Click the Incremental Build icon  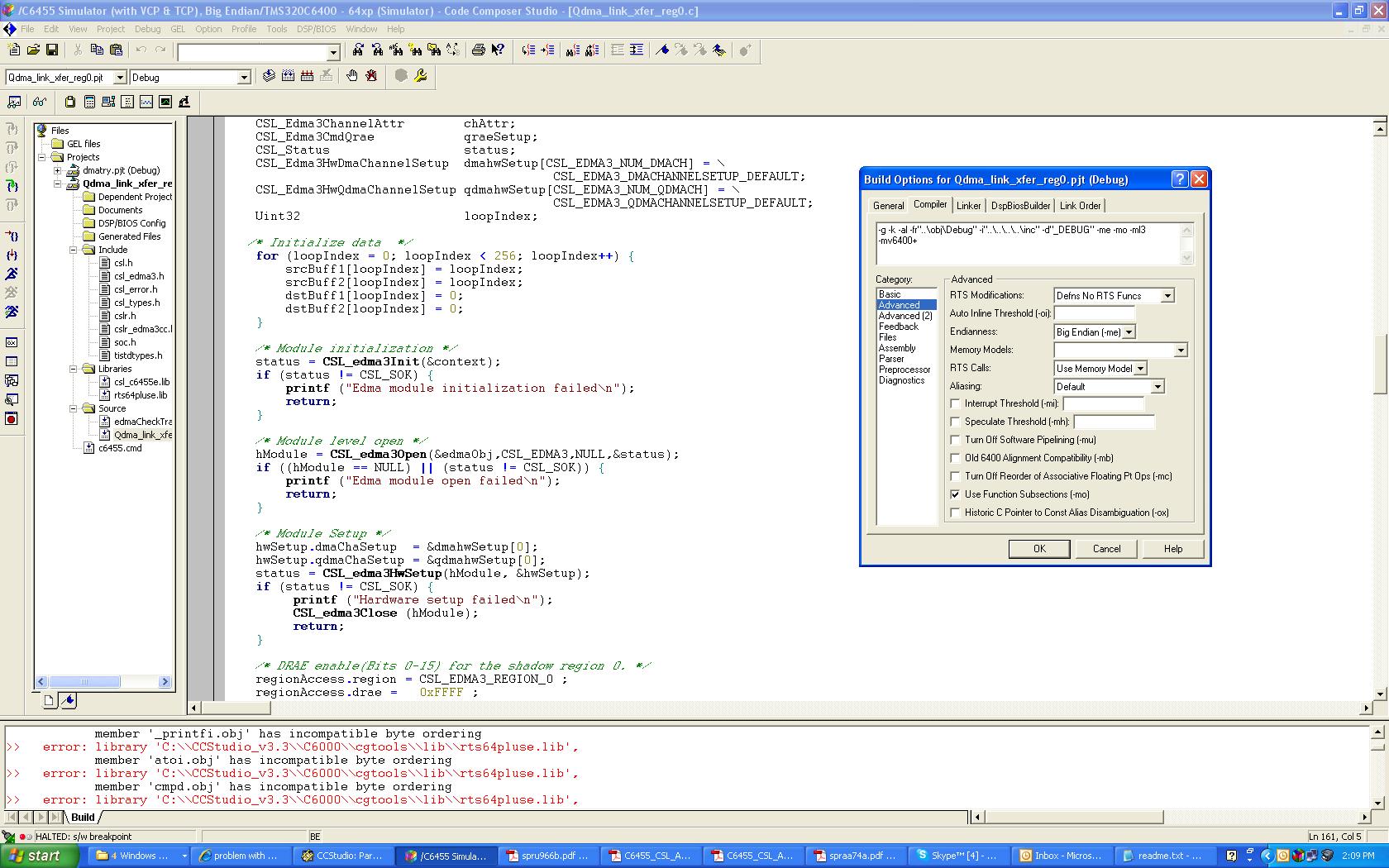(288, 76)
